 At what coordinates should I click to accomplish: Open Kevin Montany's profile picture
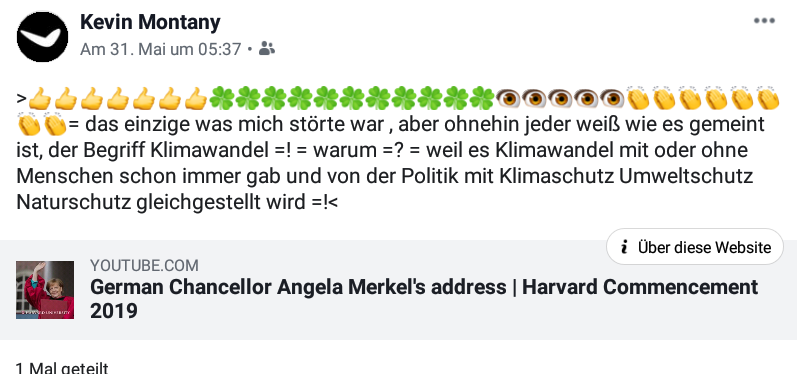point(42,37)
